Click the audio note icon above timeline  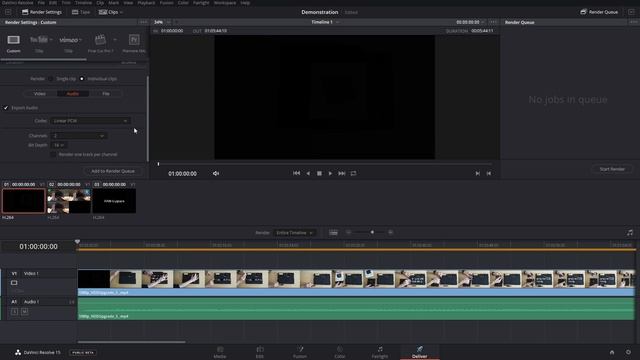click(630, 233)
